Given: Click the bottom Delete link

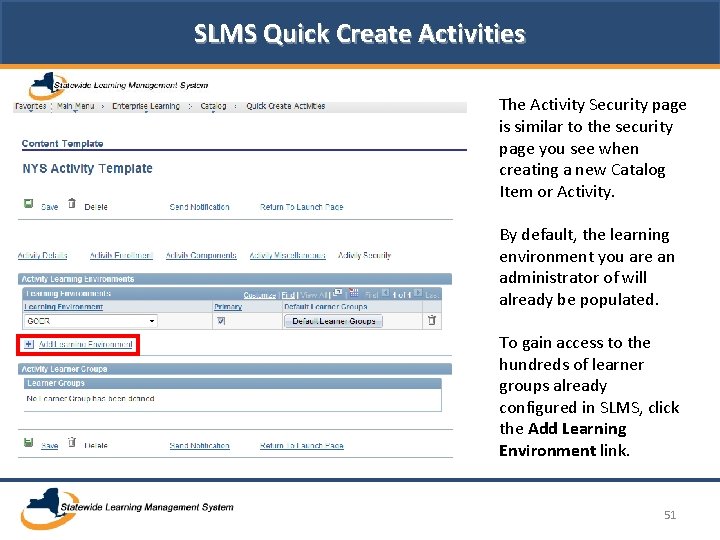Looking at the screenshot, I should 96,445.
